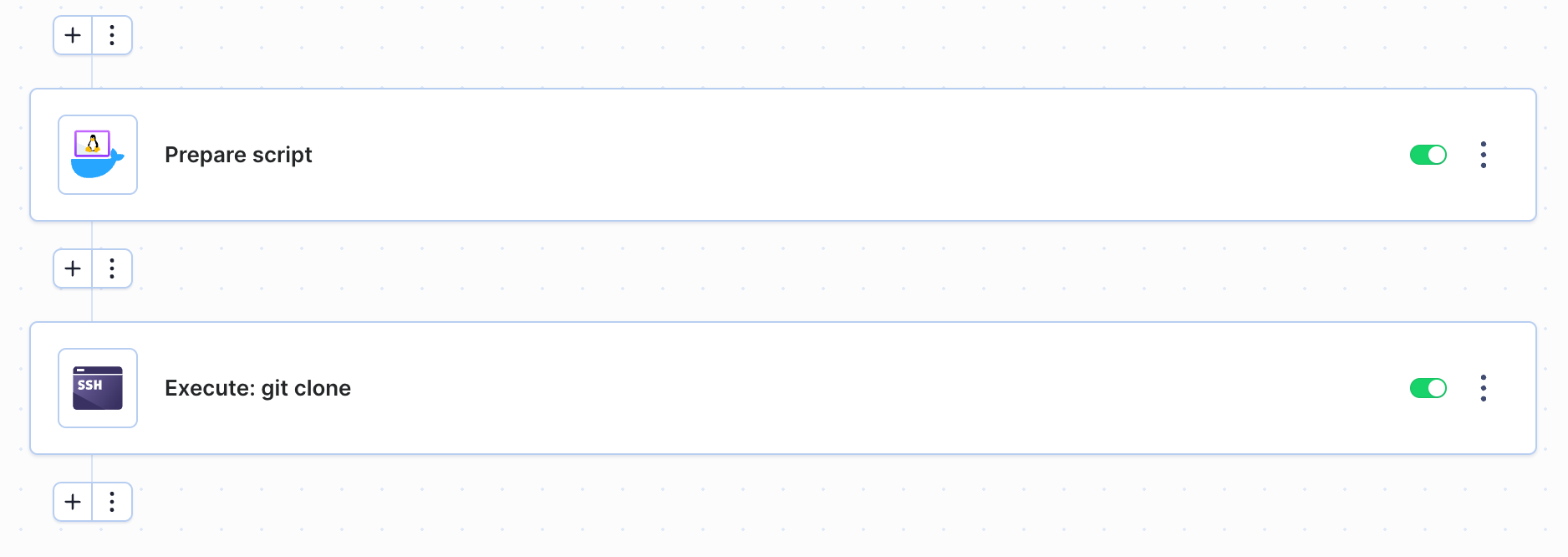The height and width of the screenshot is (557, 1568).
Task: Add an action above Prepare script
Action: click(73, 35)
